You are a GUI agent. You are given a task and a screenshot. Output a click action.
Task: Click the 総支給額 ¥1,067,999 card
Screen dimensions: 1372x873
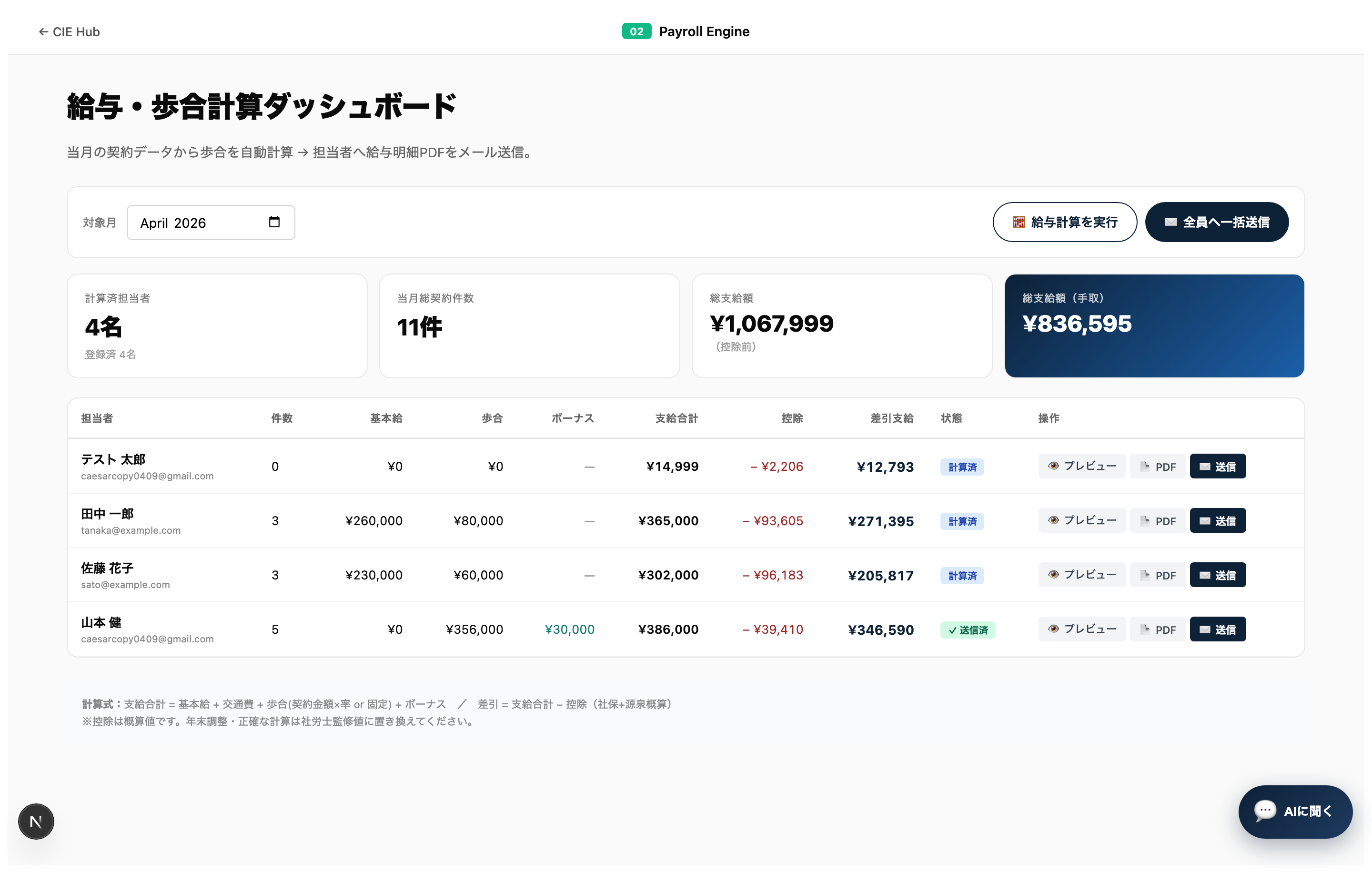coord(842,326)
